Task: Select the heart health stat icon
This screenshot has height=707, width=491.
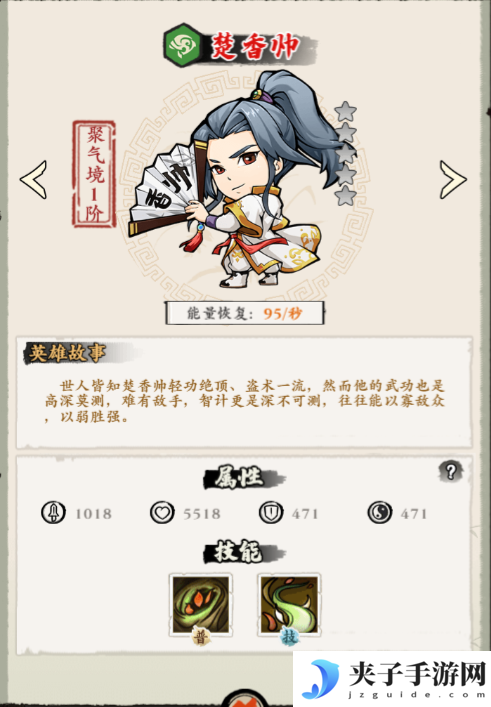Action: pyautogui.click(x=162, y=513)
